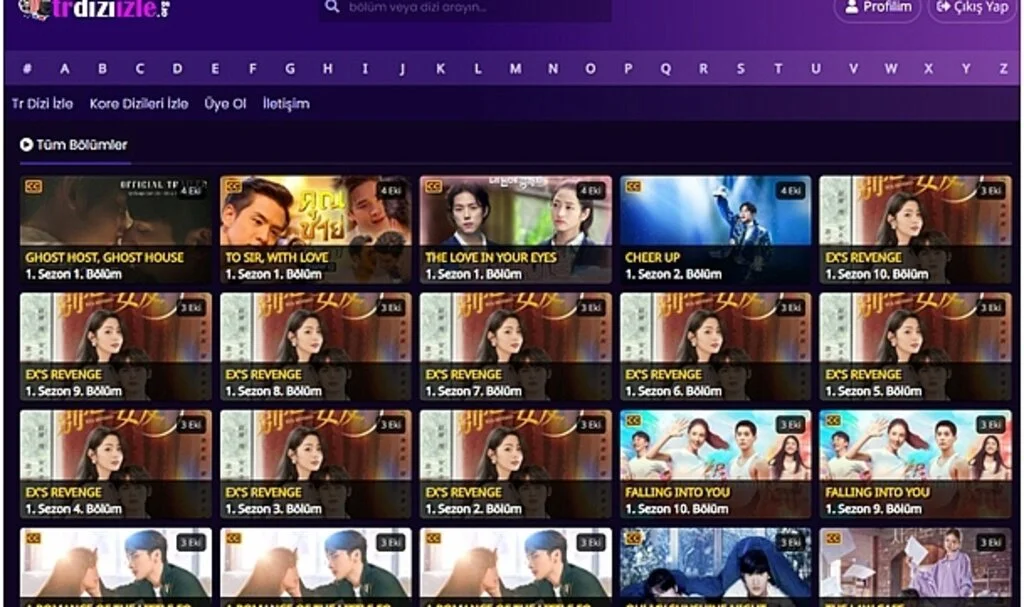The width and height of the screenshot is (1024, 607).
Task: Filter series by letter G
Action: pos(290,69)
